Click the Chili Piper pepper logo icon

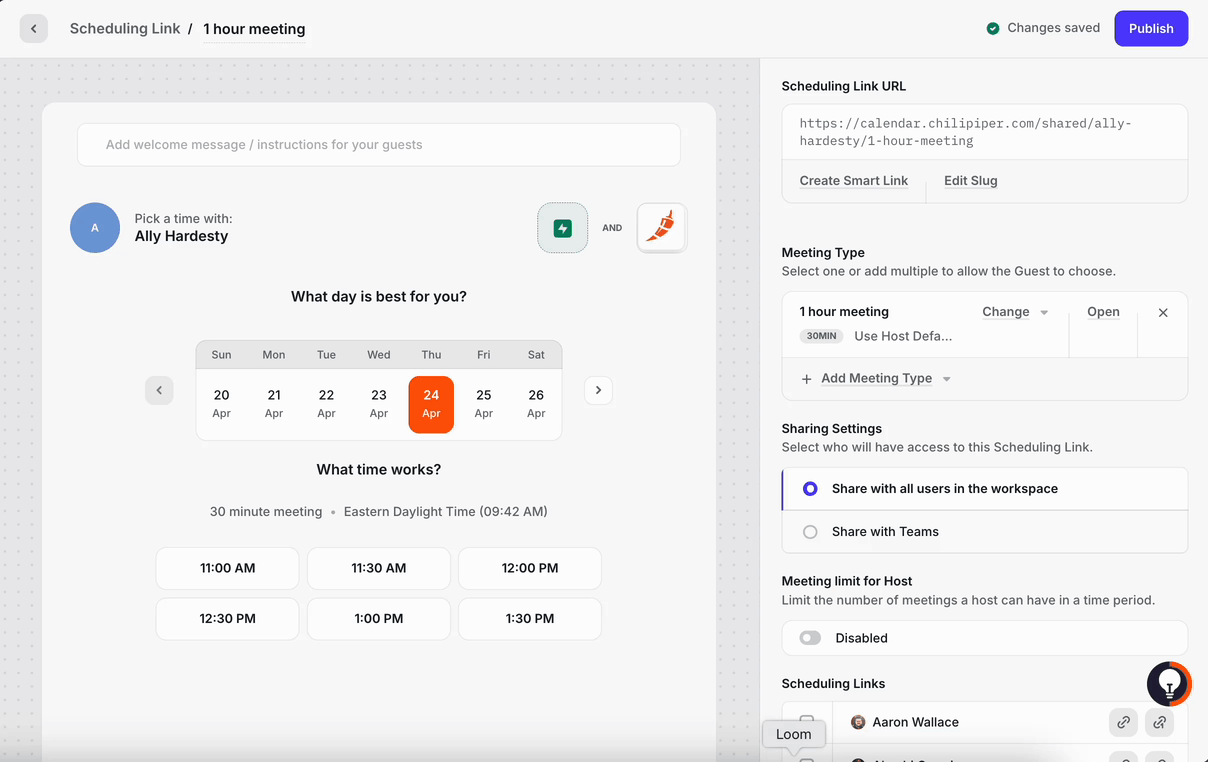click(x=662, y=228)
